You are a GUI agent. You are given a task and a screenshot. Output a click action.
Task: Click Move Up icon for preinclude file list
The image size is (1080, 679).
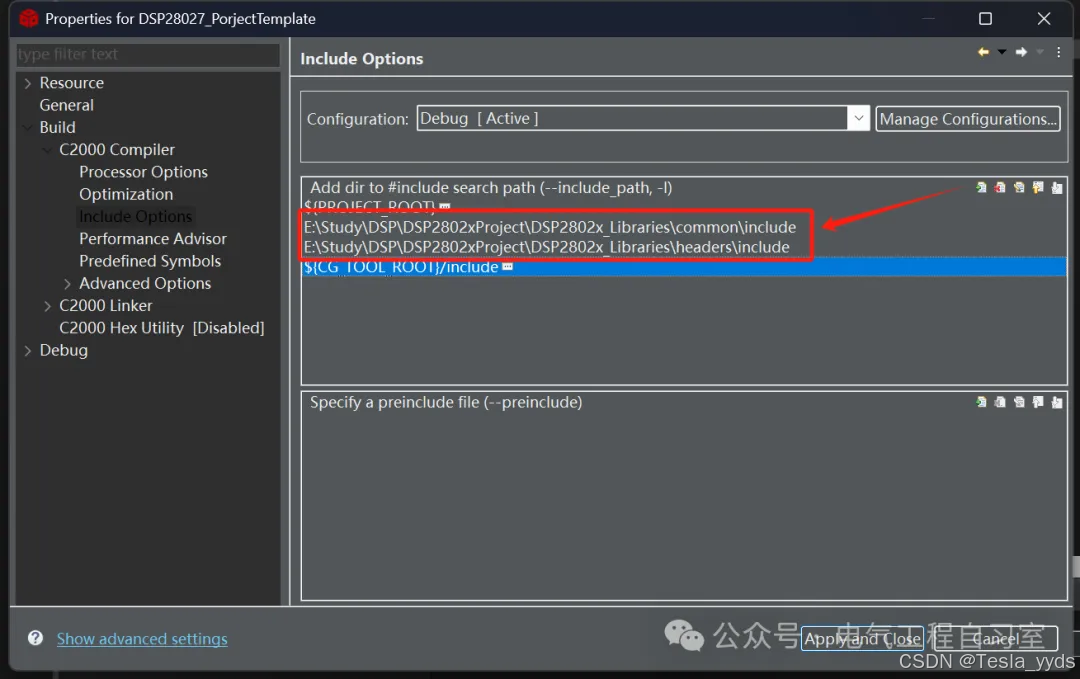[1038, 402]
